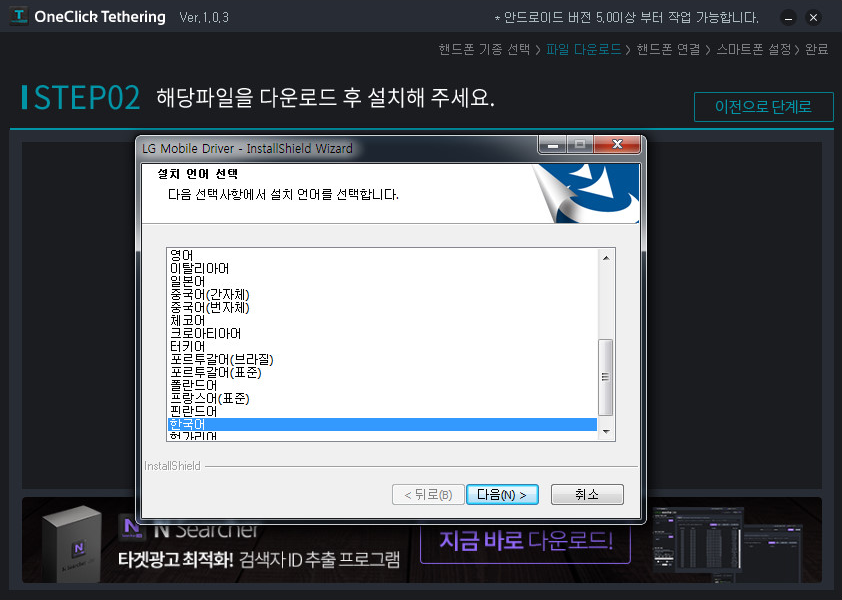The height and width of the screenshot is (600, 842).
Task: Choose 프랑스어(표준) in the language list
Action: pyautogui.click(x=382, y=398)
